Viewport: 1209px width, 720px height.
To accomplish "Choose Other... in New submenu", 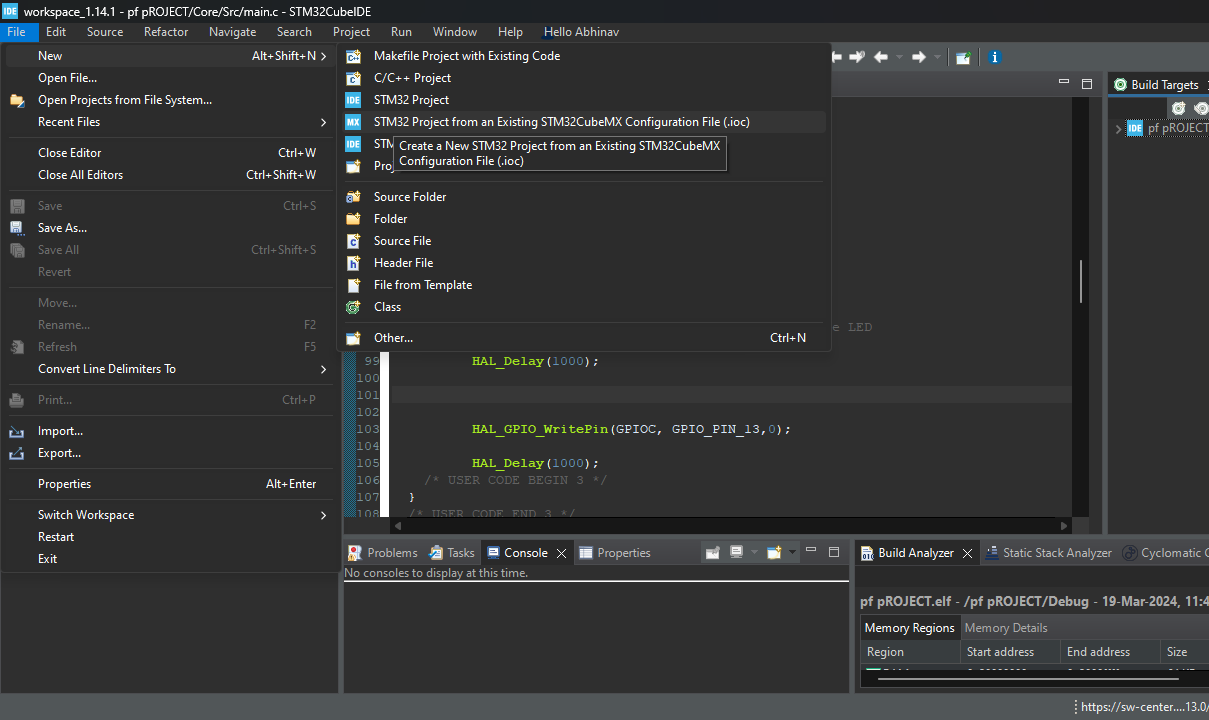I will pyautogui.click(x=584, y=338).
